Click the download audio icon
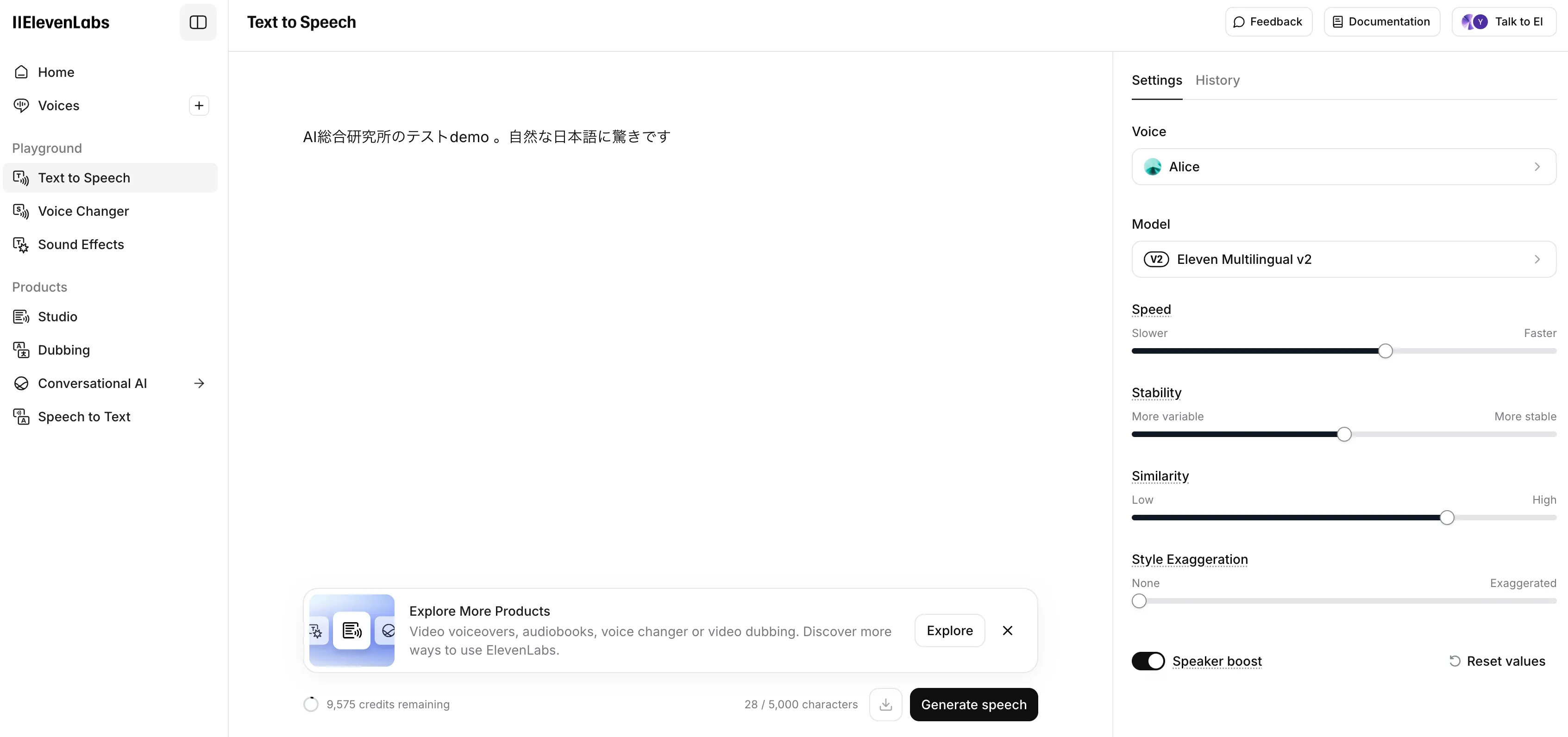 click(x=886, y=704)
